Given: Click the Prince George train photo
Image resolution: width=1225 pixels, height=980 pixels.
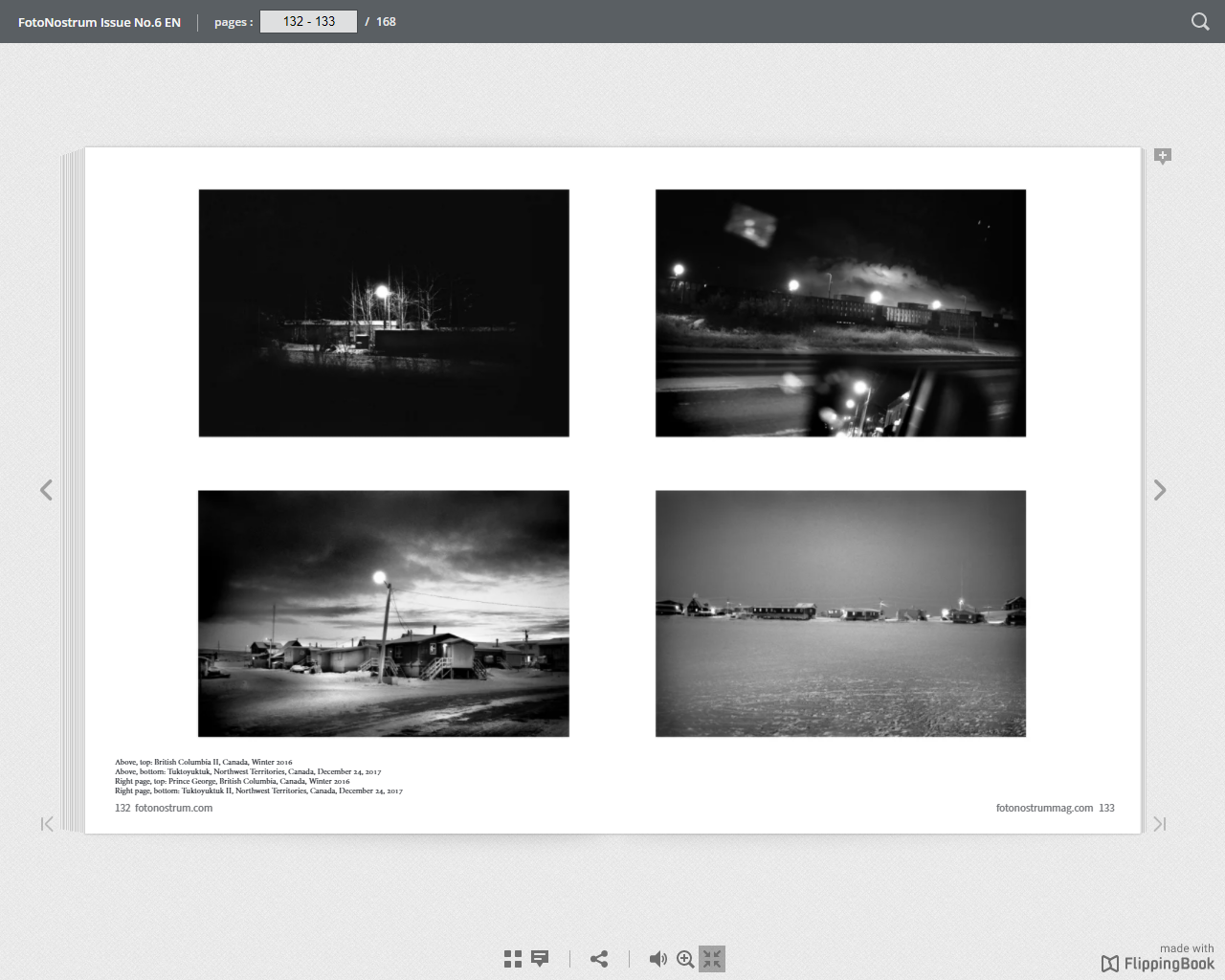Looking at the screenshot, I should (x=840, y=313).
